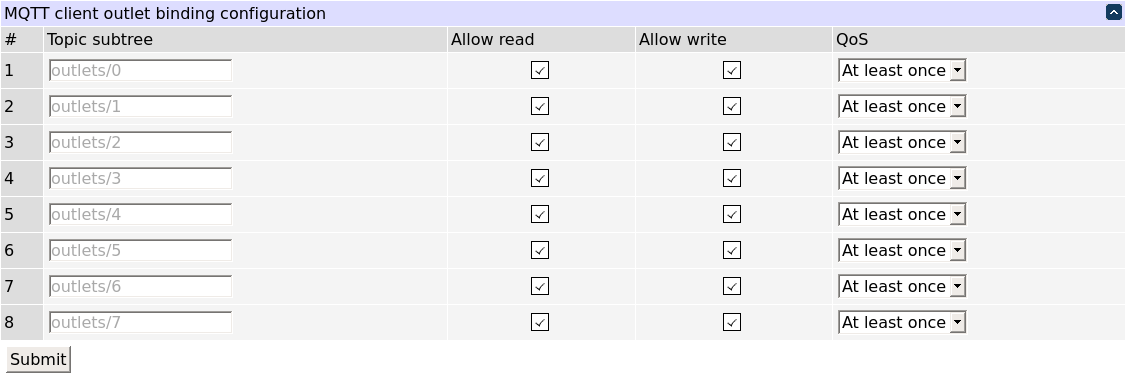Click the outlets/4 topic subtree field
This screenshot has width=1126, height=379.
pyautogui.click(x=141, y=214)
